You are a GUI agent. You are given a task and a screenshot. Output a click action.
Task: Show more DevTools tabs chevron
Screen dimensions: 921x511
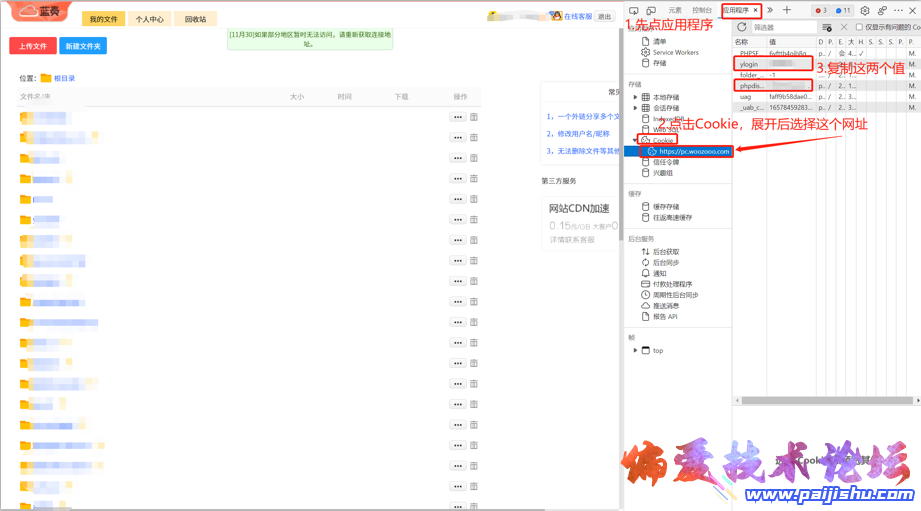pos(770,10)
